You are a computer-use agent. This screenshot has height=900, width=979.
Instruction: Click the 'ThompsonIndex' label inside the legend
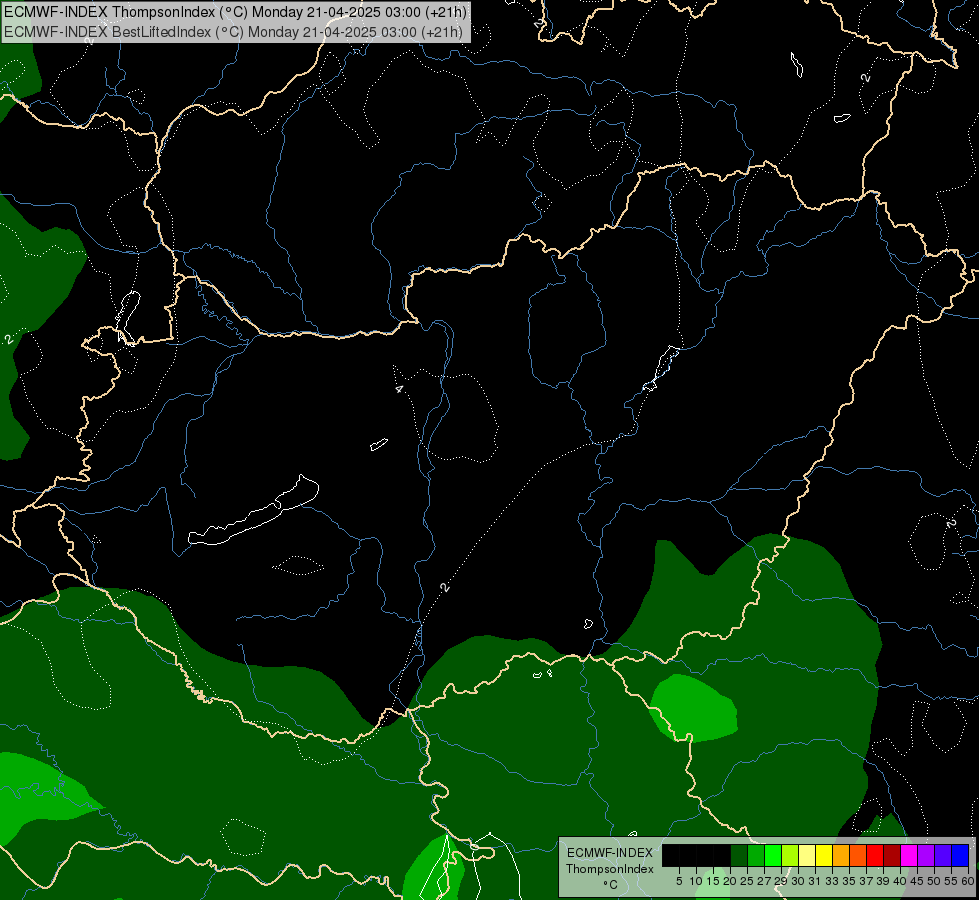pos(610,869)
